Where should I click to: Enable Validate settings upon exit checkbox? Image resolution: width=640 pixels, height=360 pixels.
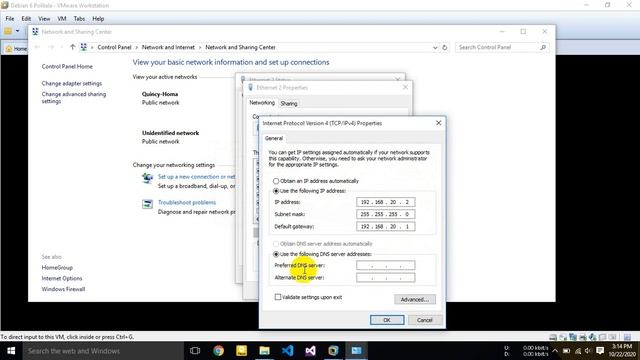click(x=278, y=297)
